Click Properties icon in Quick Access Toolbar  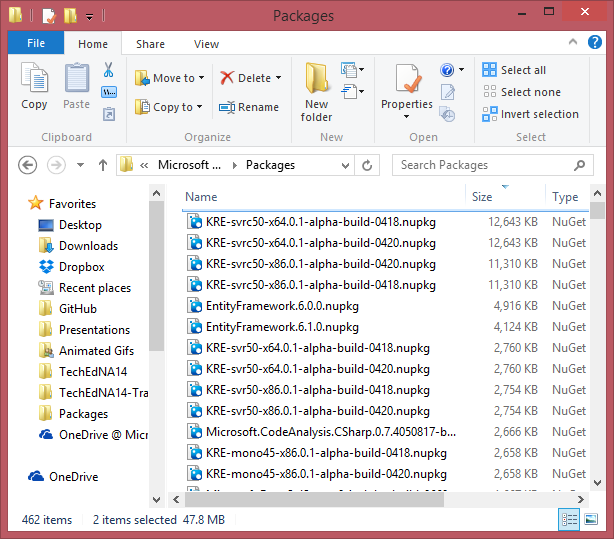(x=49, y=16)
